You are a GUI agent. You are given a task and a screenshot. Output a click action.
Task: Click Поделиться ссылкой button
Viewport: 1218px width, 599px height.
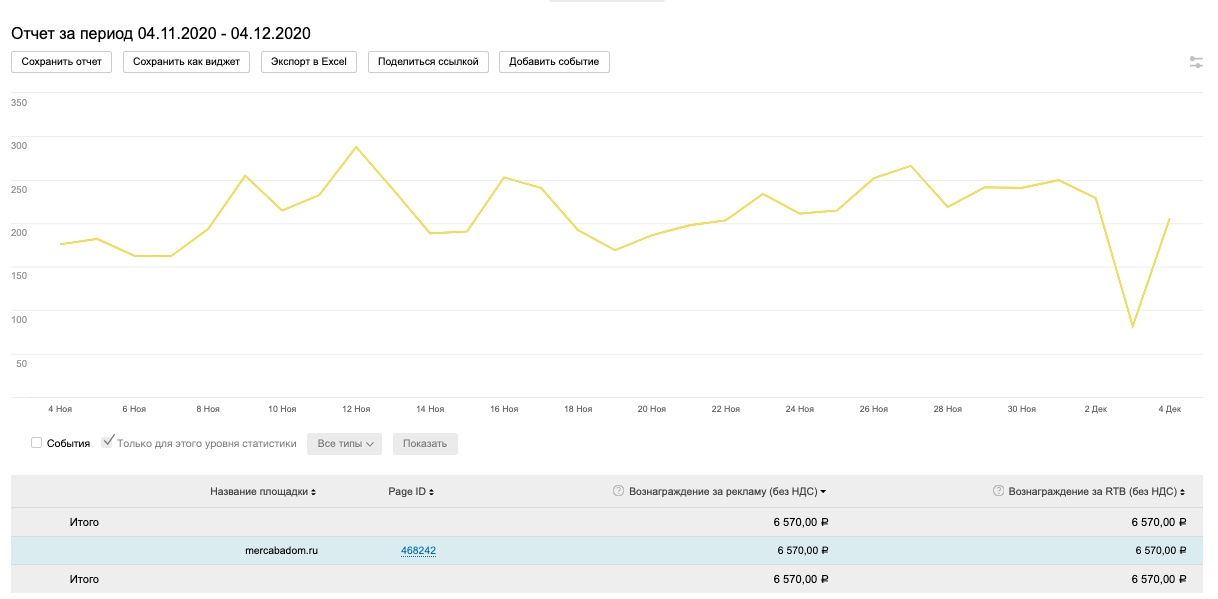pyautogui.click(x=428, y=62)
